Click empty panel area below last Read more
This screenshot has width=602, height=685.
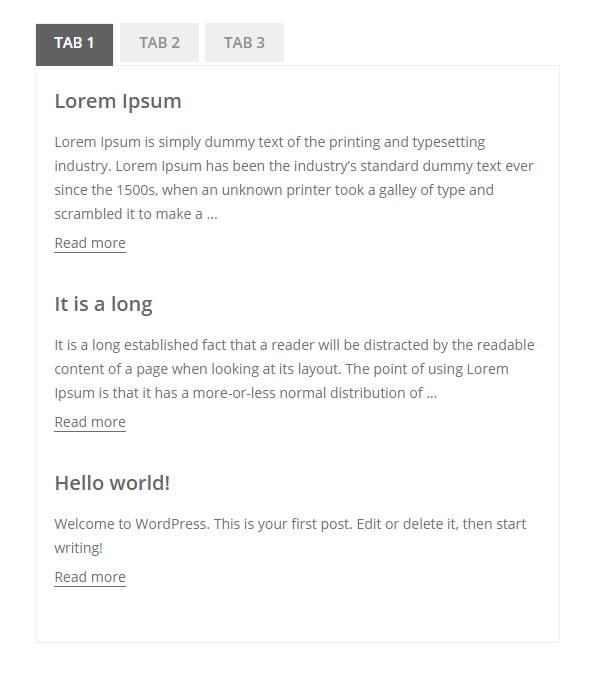coord(297,615)
